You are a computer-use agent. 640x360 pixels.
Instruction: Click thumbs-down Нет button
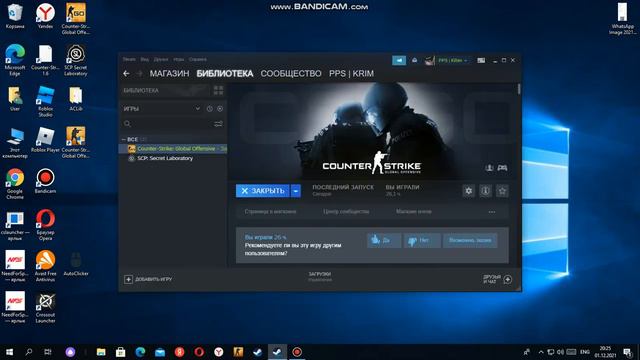422,240
